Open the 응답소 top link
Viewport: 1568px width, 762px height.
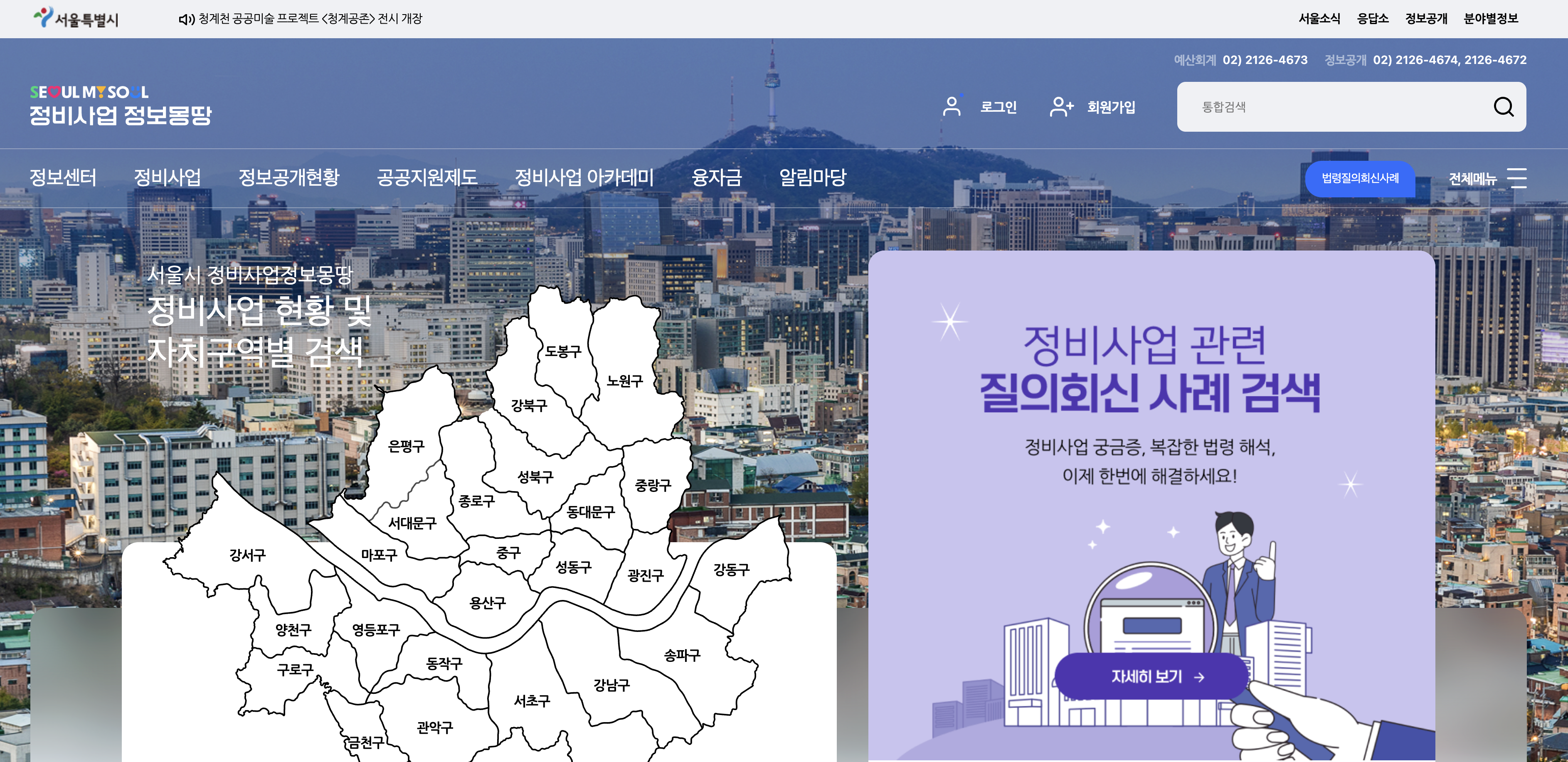click(x=1373, y=19)
